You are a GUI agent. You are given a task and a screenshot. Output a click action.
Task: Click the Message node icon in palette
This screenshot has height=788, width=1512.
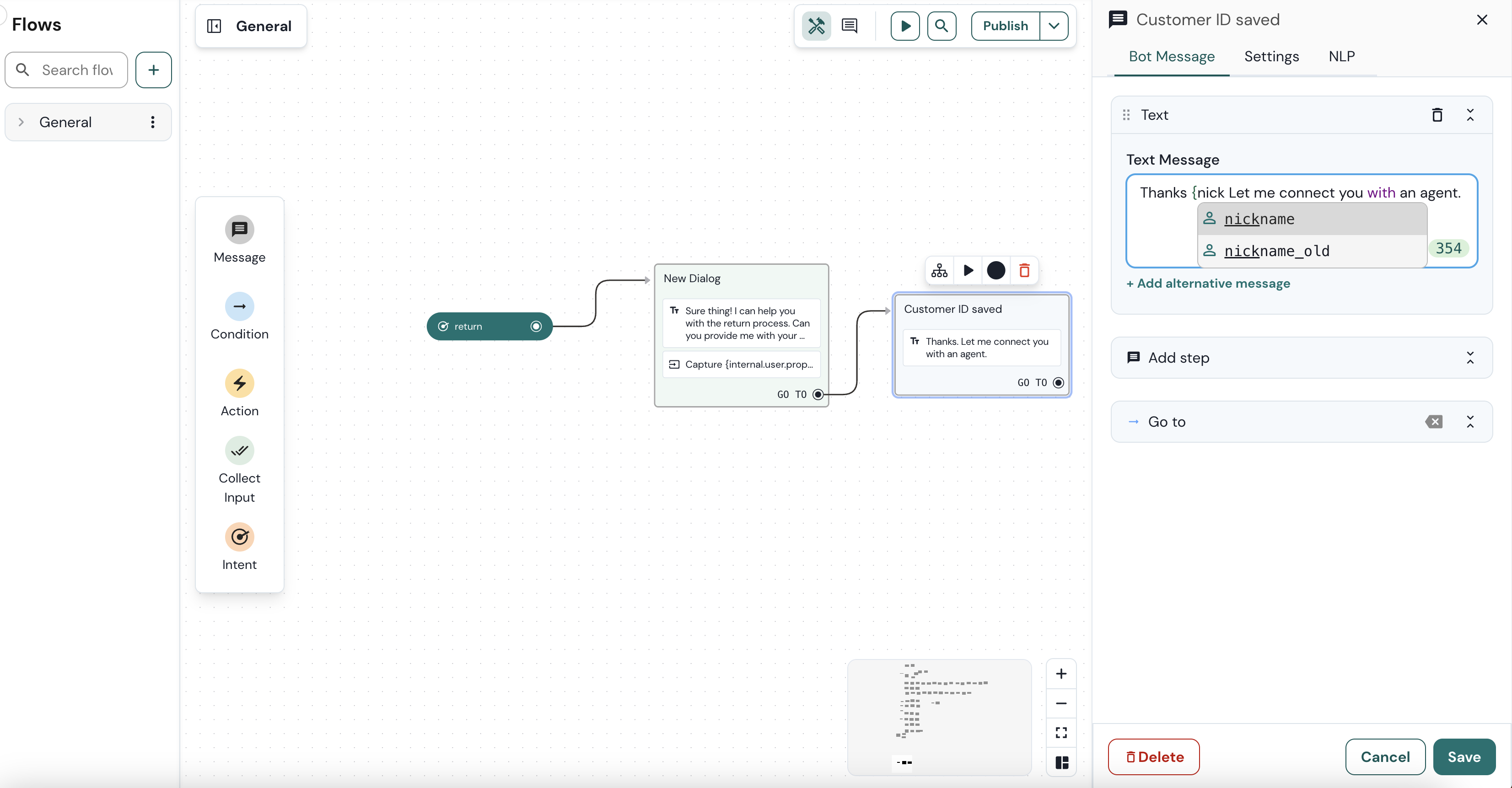(239, 230)
